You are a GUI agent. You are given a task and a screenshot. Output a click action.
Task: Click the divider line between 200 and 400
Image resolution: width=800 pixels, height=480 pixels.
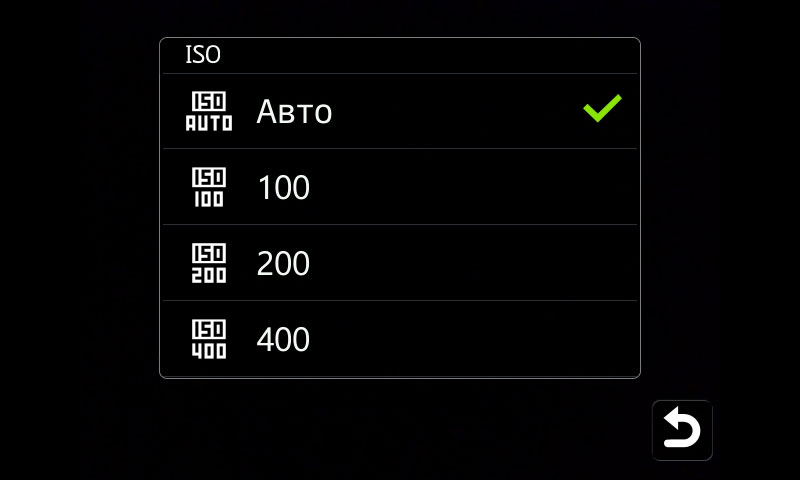(400, 301)
